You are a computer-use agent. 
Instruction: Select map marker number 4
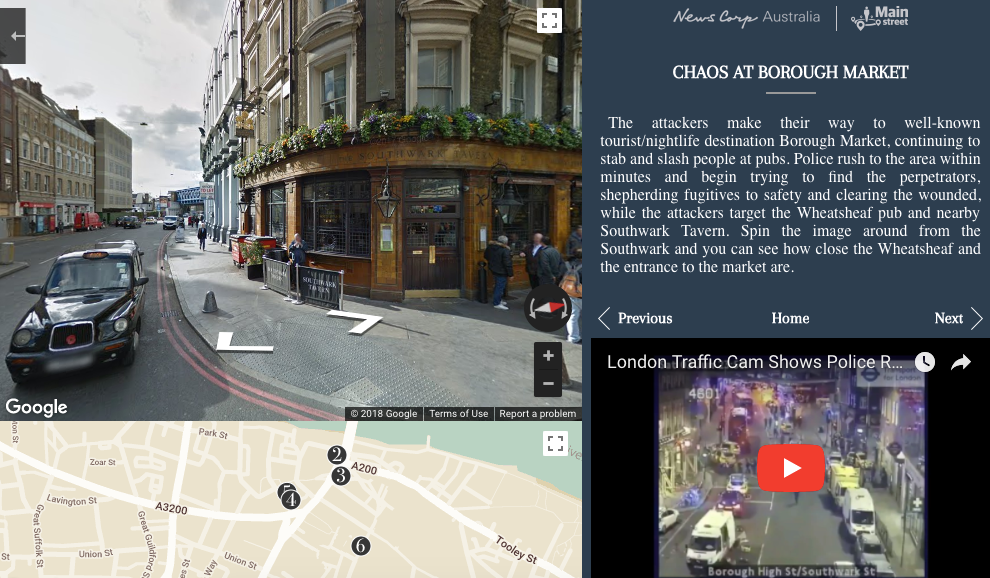click(290, 500)
